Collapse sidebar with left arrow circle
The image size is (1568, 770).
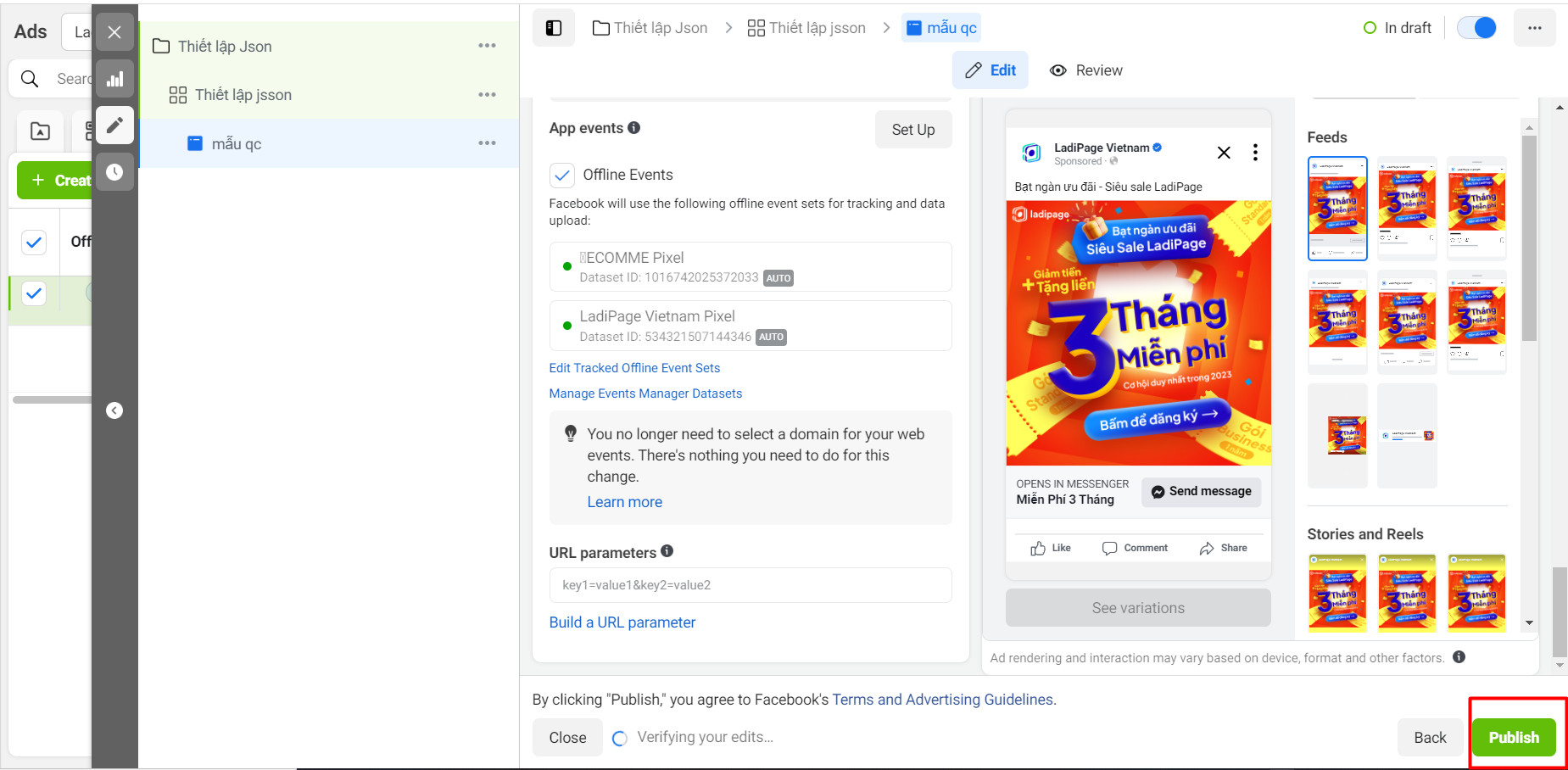point(114,410)
